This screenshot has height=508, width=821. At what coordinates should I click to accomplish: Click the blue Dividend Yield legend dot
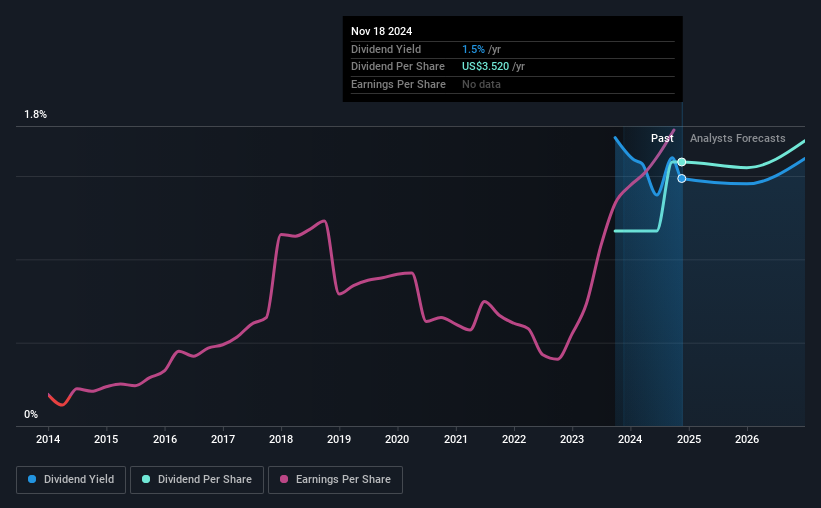[x=32, y=479]
